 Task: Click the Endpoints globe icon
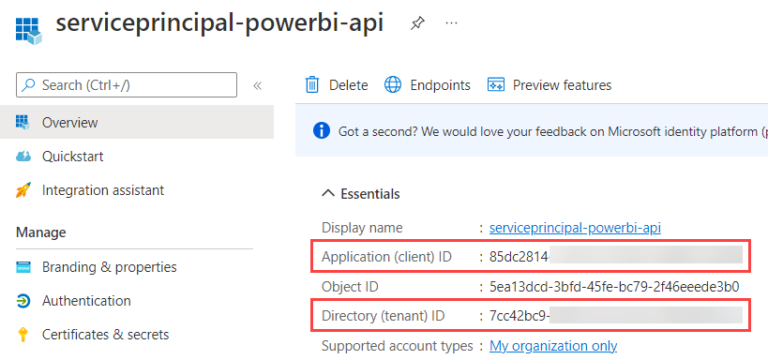393,85
